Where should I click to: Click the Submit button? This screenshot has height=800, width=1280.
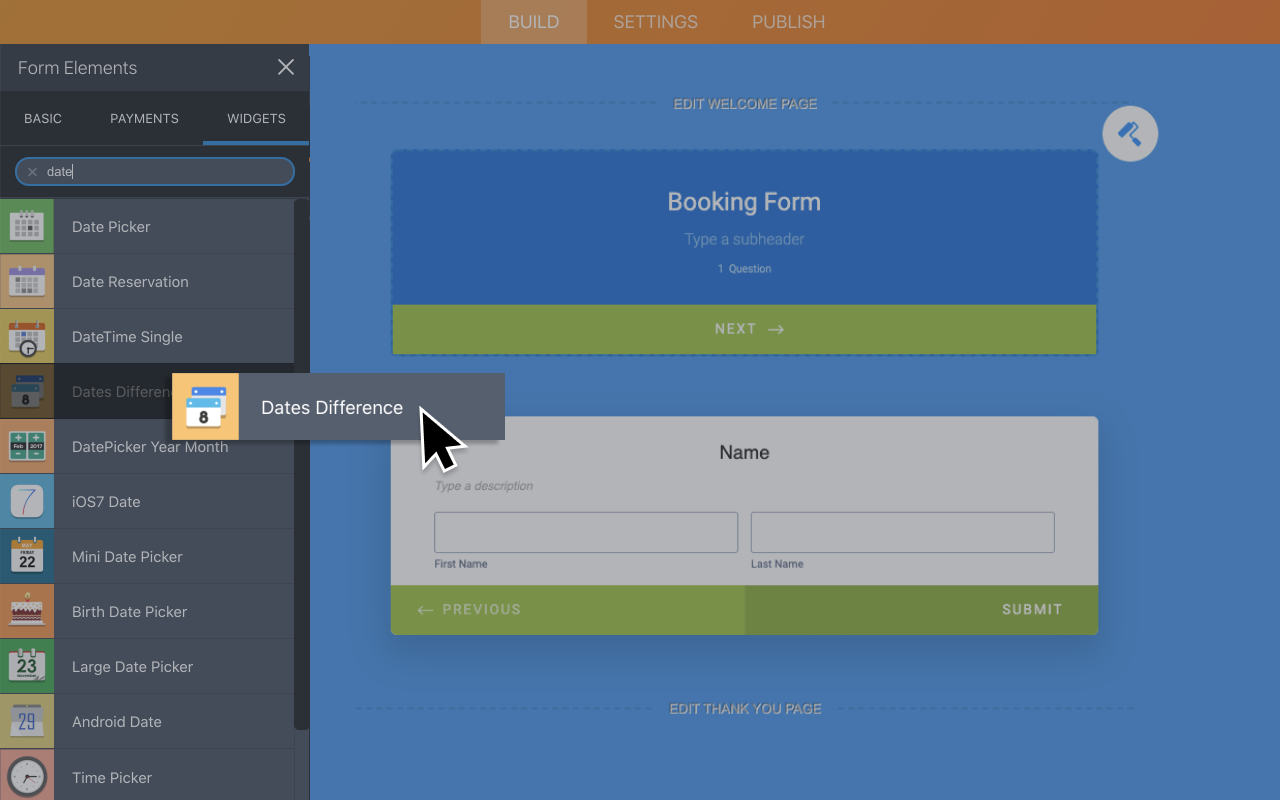pyautogui.click(x=1031, y=609)
